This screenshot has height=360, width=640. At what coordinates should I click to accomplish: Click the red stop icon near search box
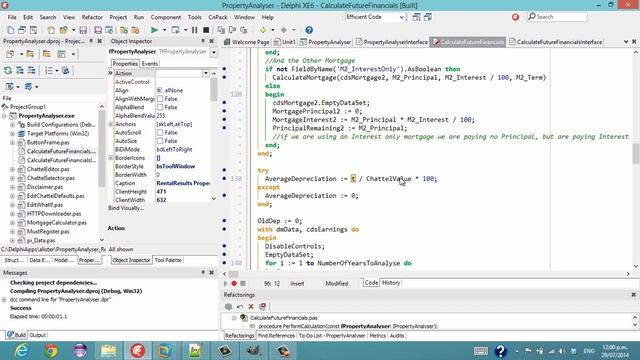click(516, 17)
